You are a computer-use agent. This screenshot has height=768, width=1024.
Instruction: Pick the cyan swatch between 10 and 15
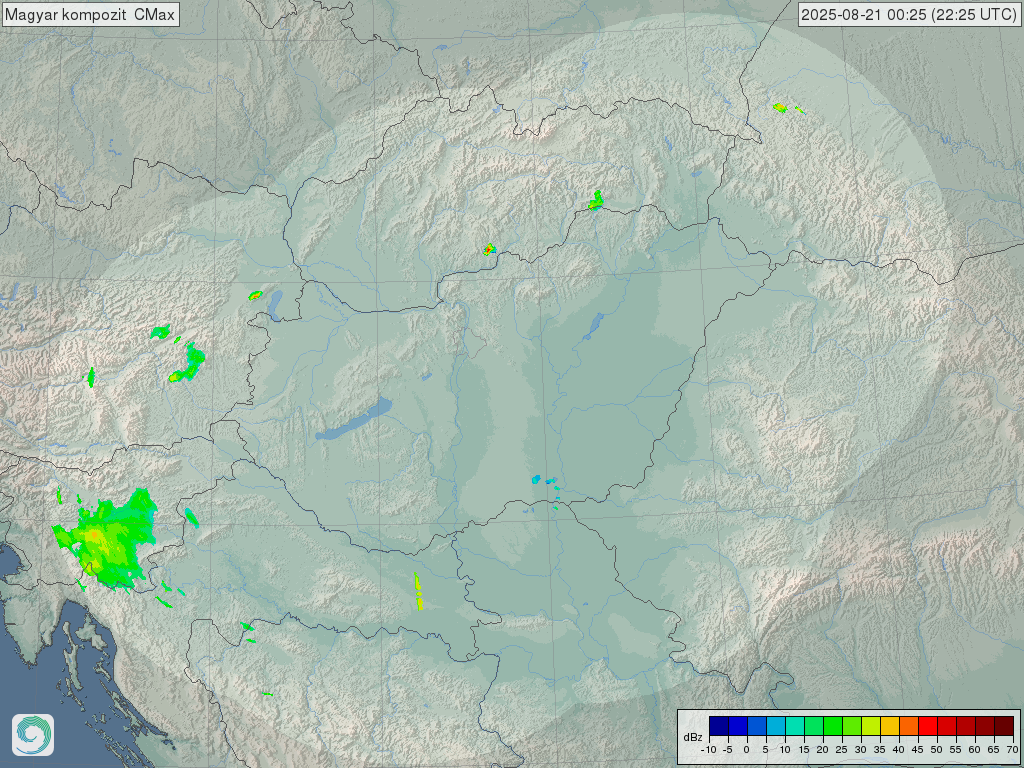click(x=795, y=726)
